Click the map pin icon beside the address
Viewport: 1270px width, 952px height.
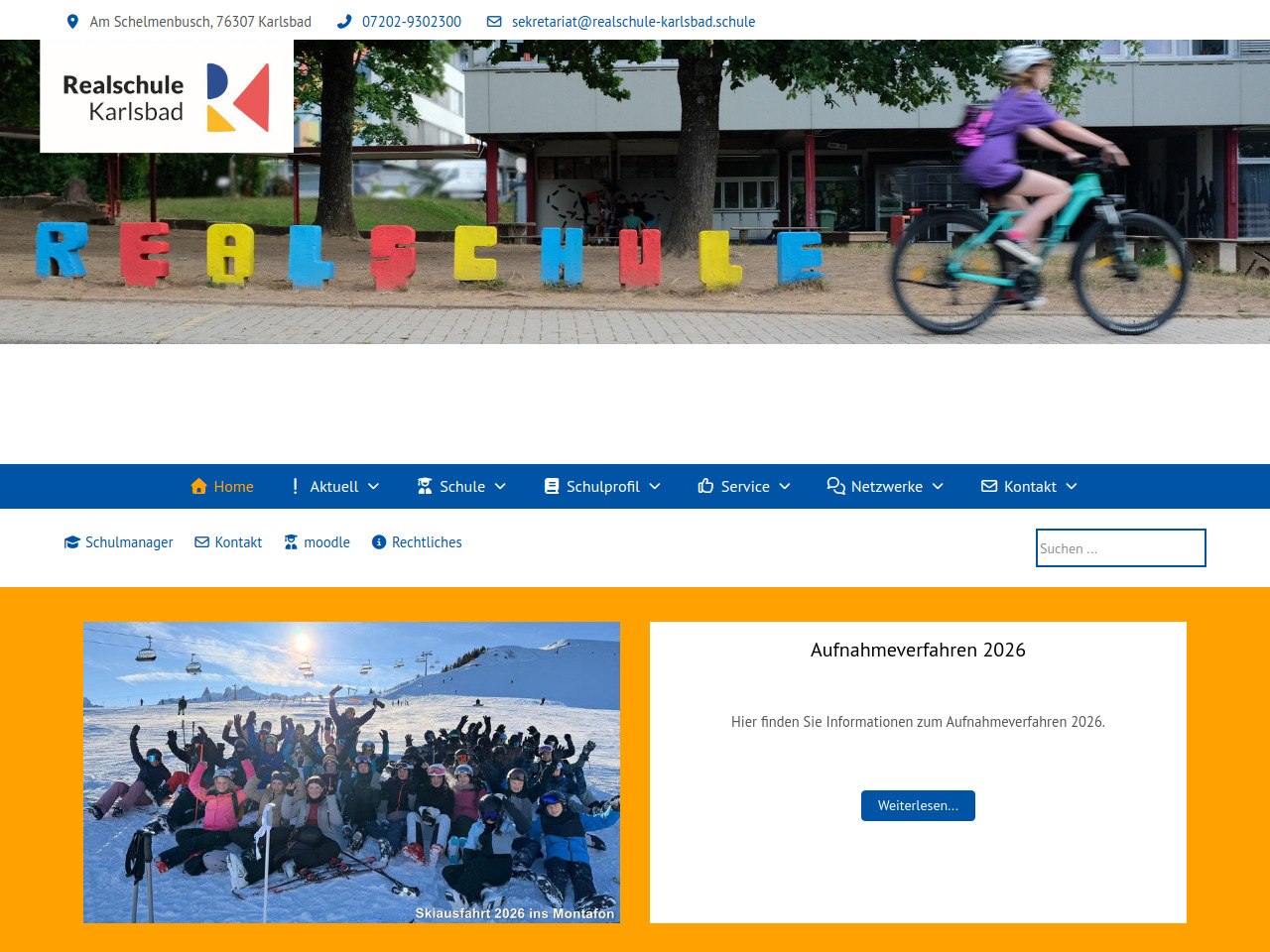pos(72,22)
